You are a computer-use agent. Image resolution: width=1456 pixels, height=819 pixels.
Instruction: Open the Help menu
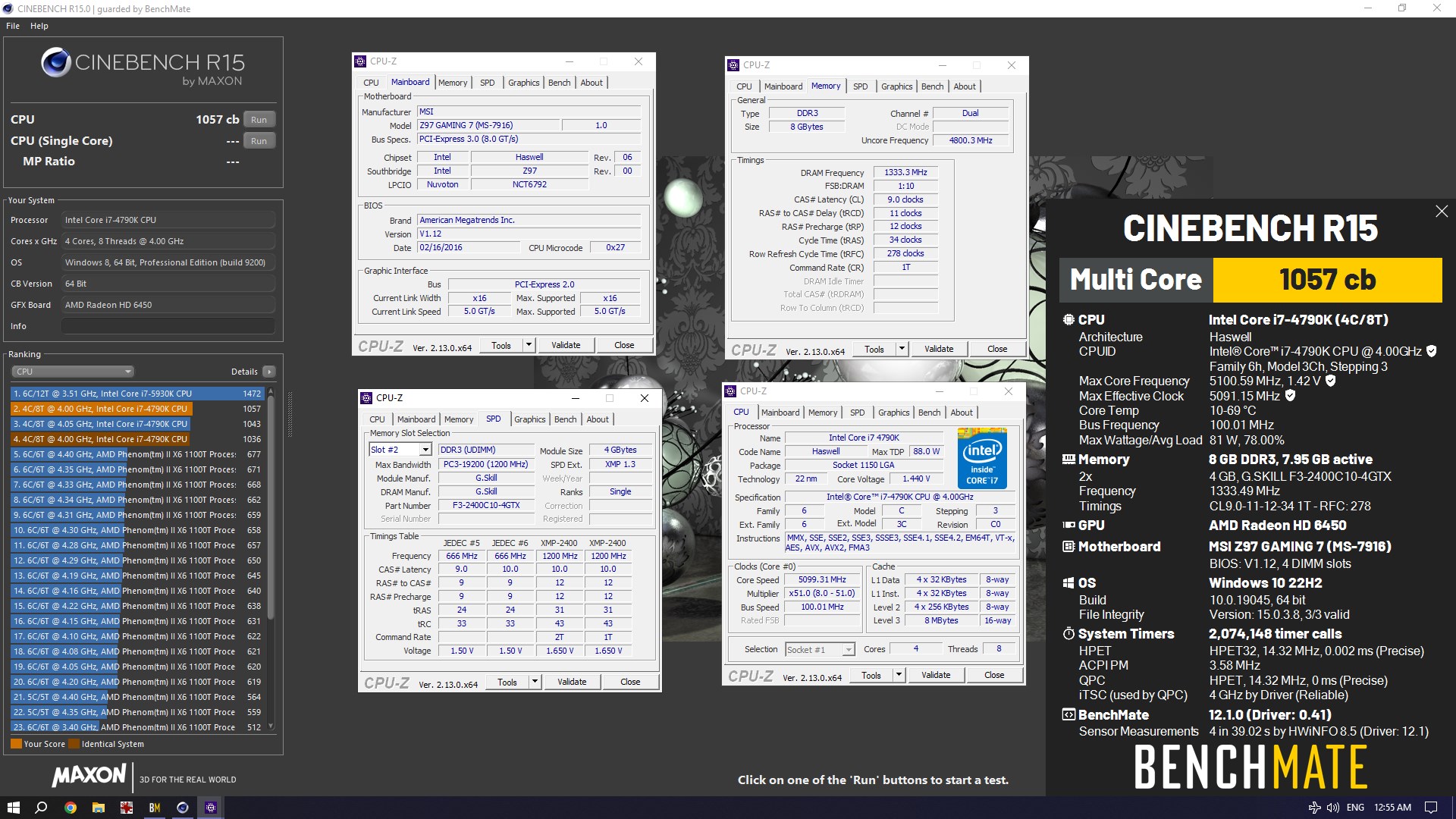tap(39, 26)
